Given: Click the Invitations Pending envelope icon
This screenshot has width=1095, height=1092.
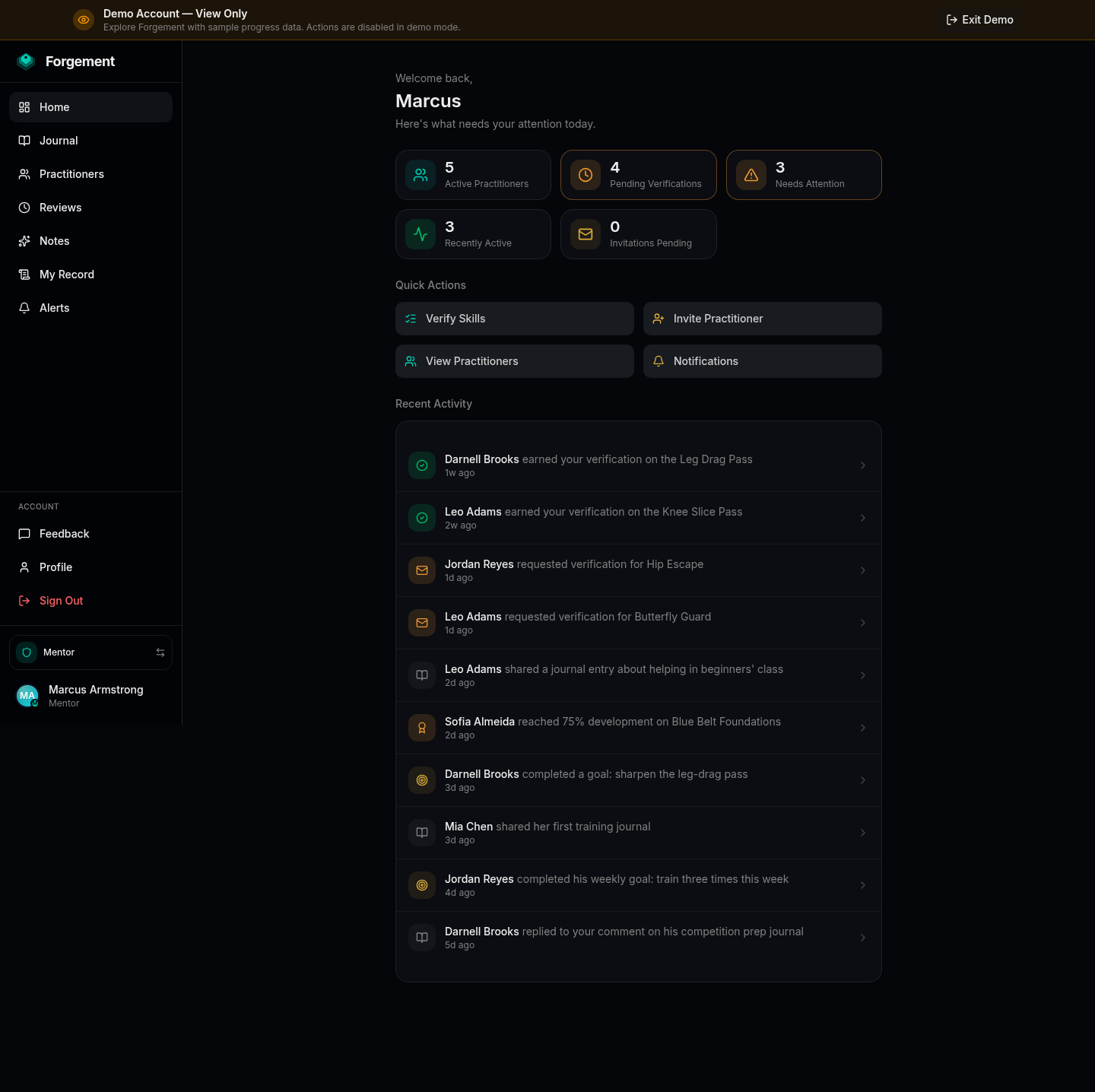Looking at the screenshot, I should tap(586, 234).
